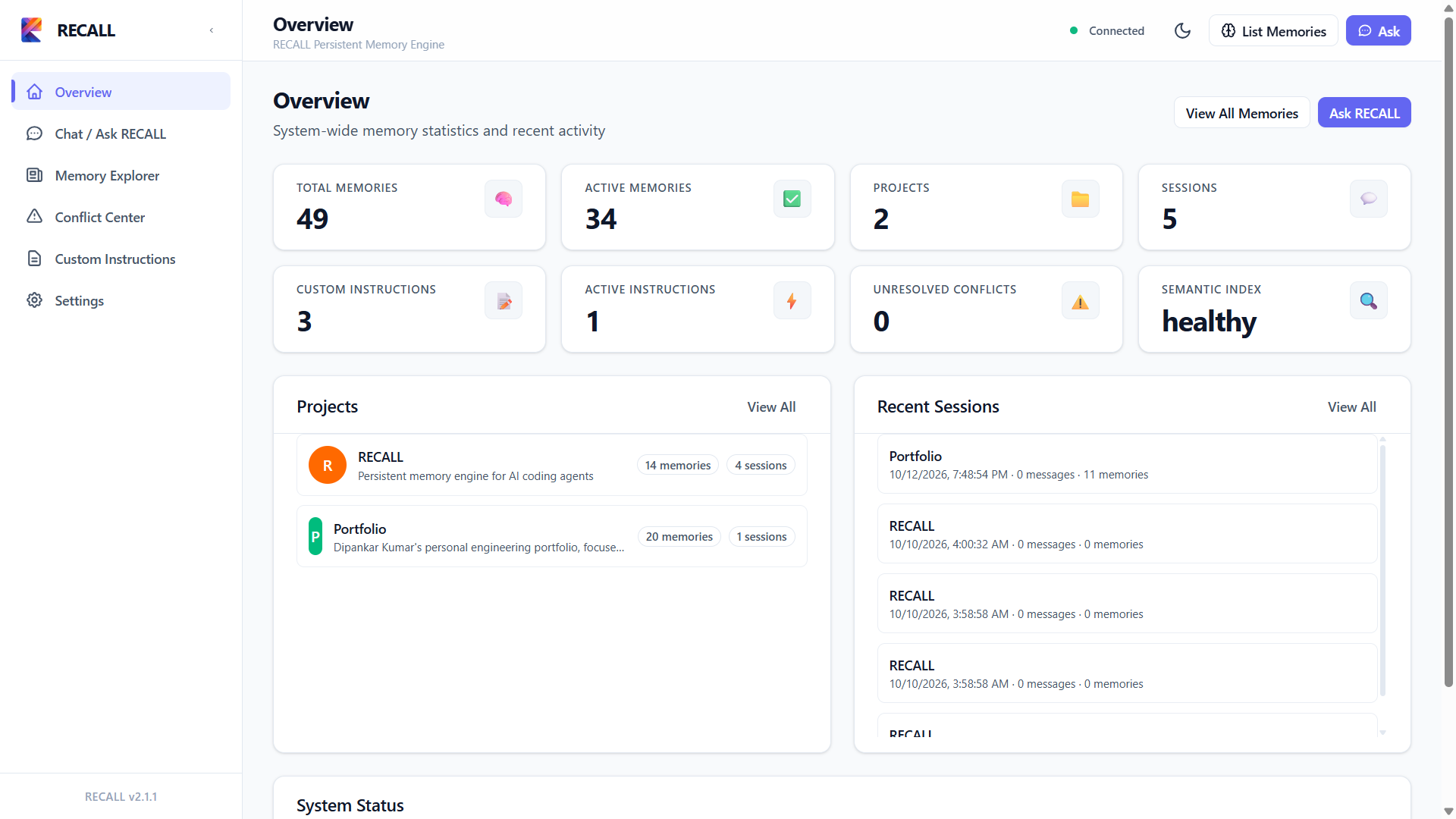Viewport: 1456px width, 819px height.
Task: Click the warning icon in Unresolved Conflicts
Action: 1080,301
